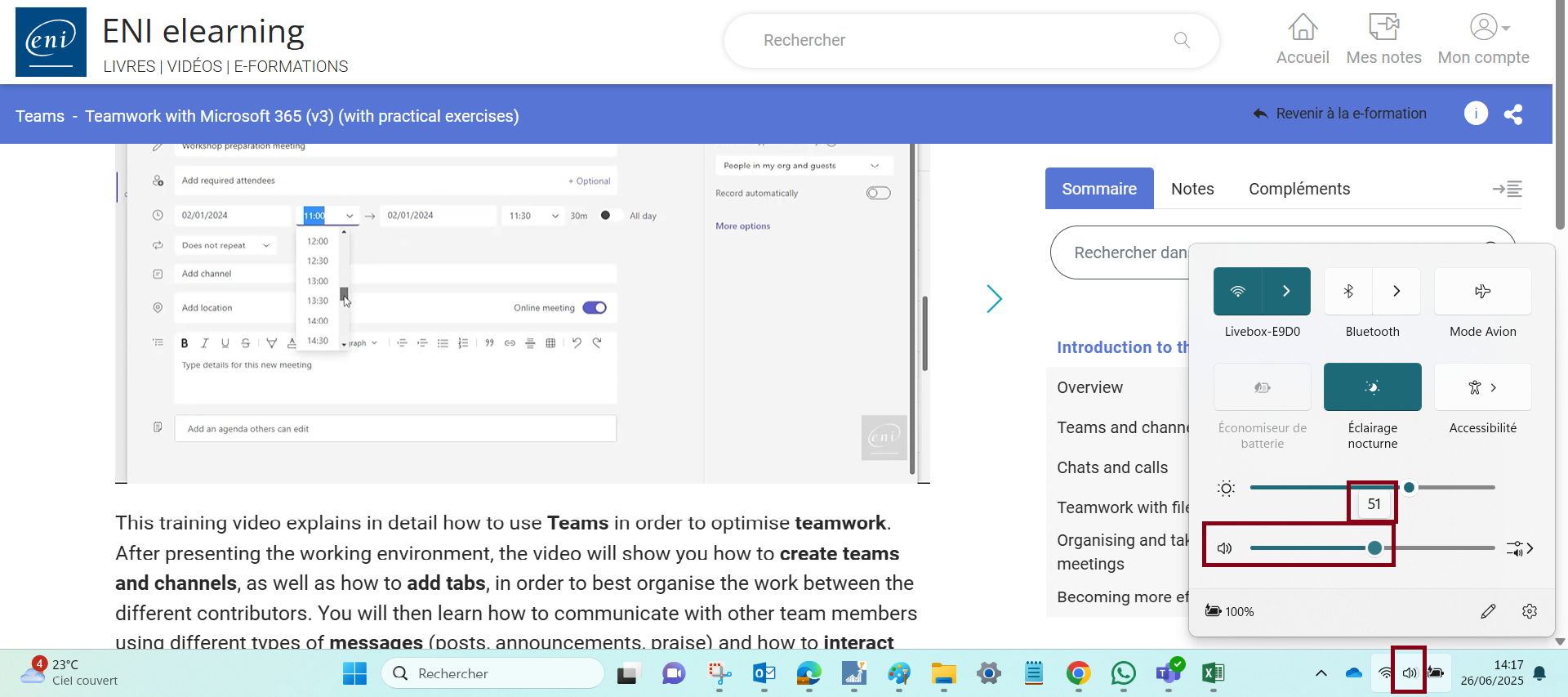Image resolution: width=1568 pixels, height=697 pixels.
Task: Open Windows Settings gear on the taskbar
Action: click(988, 673)
